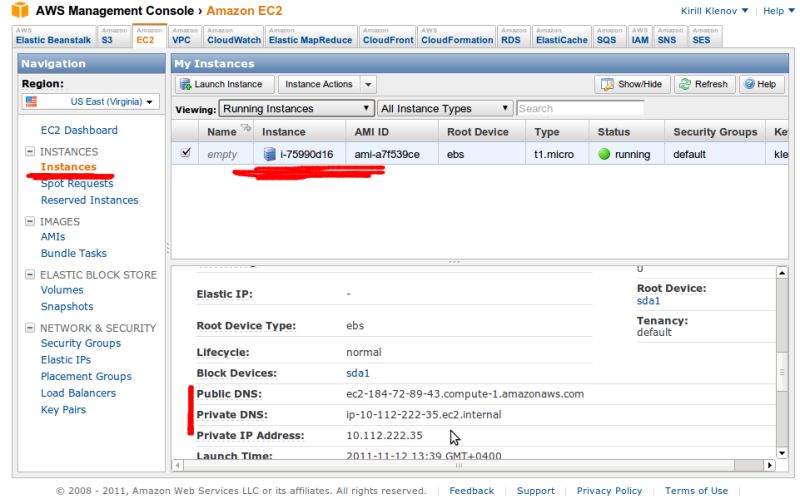
Task: Sort by the Status column header
Action: 627,132
